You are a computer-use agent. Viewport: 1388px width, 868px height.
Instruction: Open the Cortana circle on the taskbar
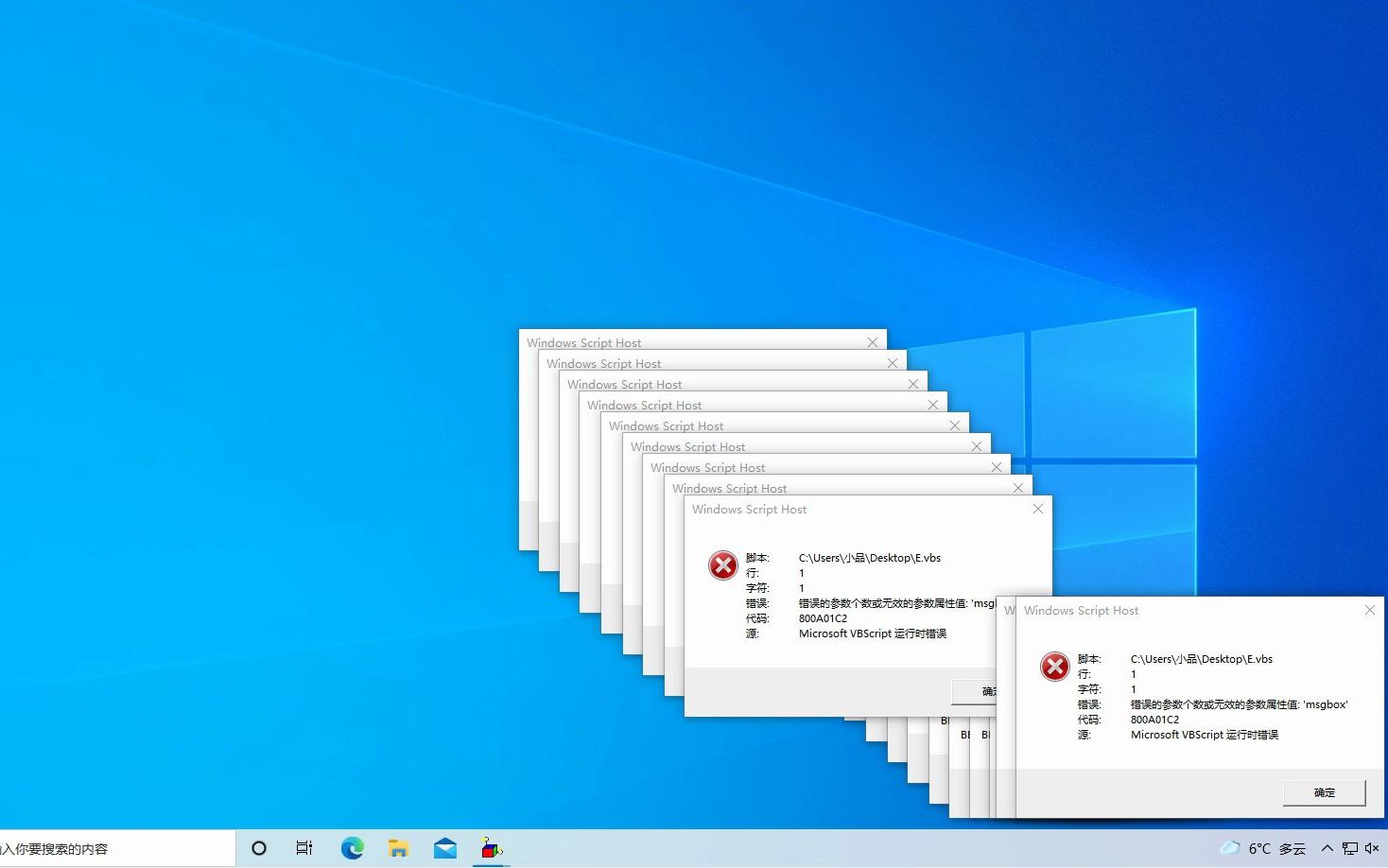tap(259, 848)
